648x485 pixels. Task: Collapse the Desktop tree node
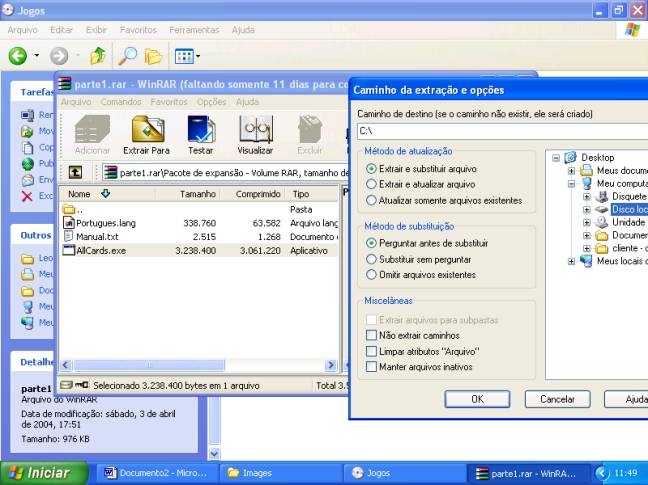tap(556, 158)
